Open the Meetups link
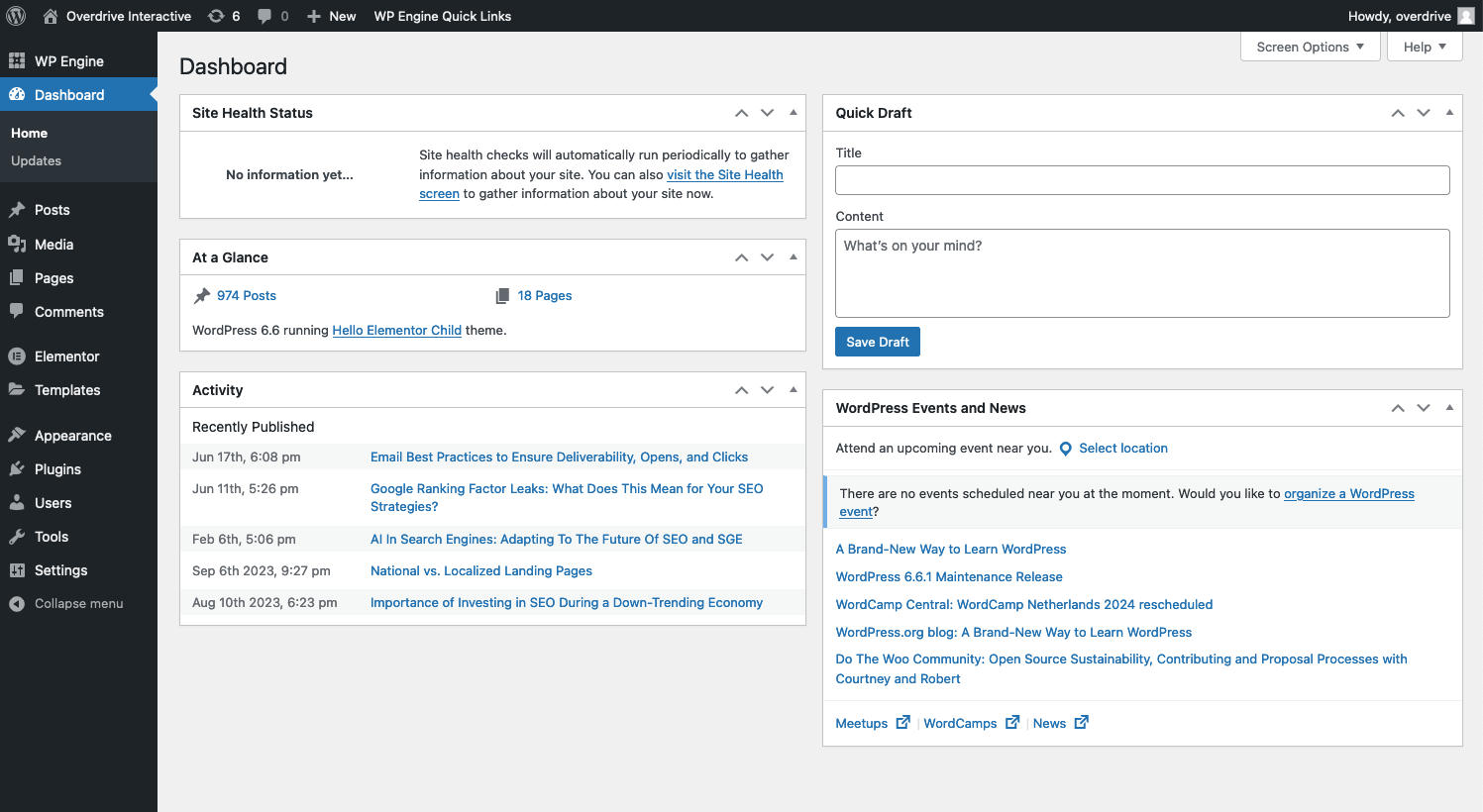Screen dimensions: 1483x812 point(862,724)
